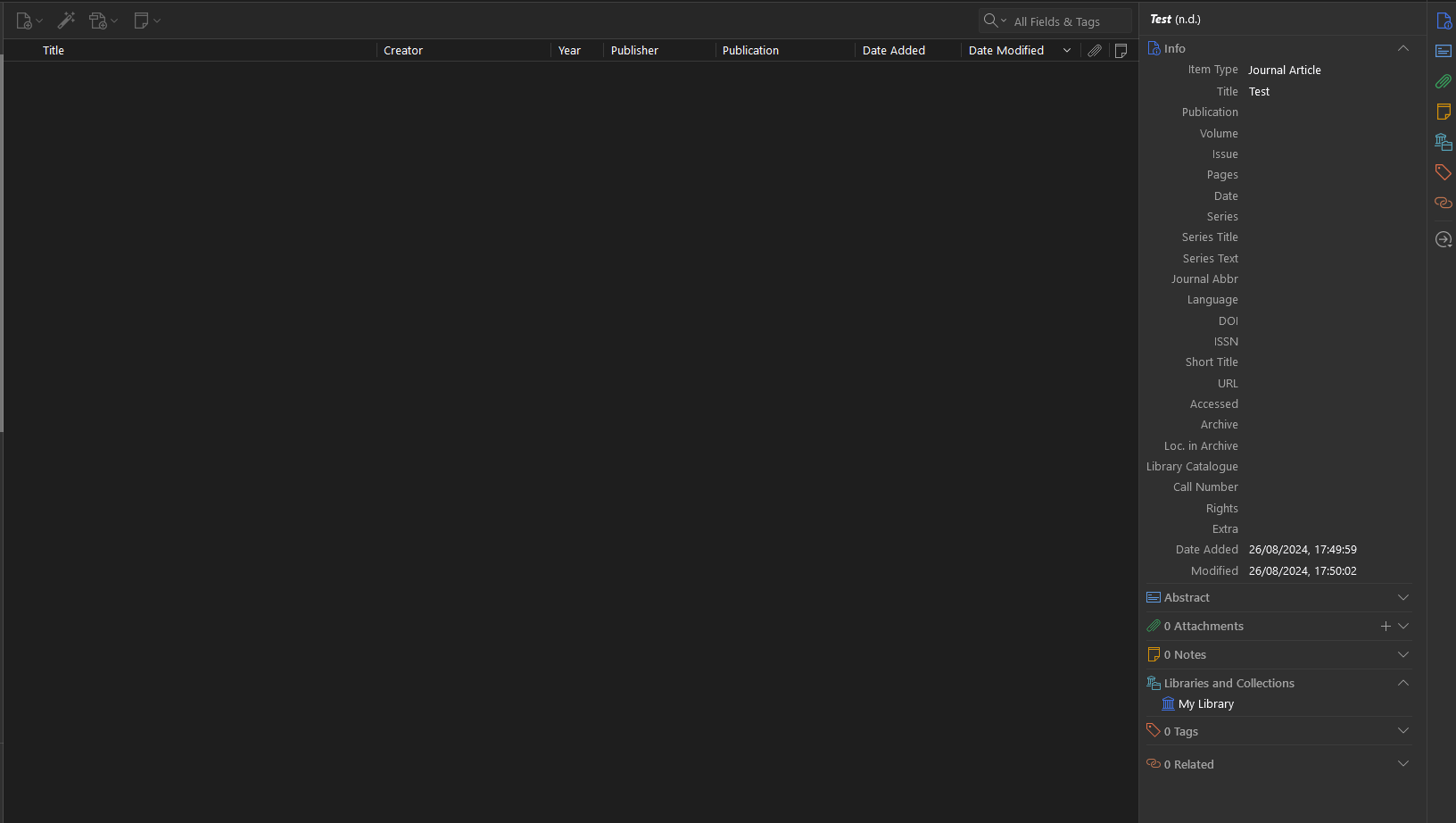1456x823 pixels.
Task: Jump to Tags via sidenav icon
Action: point(1444,172)
